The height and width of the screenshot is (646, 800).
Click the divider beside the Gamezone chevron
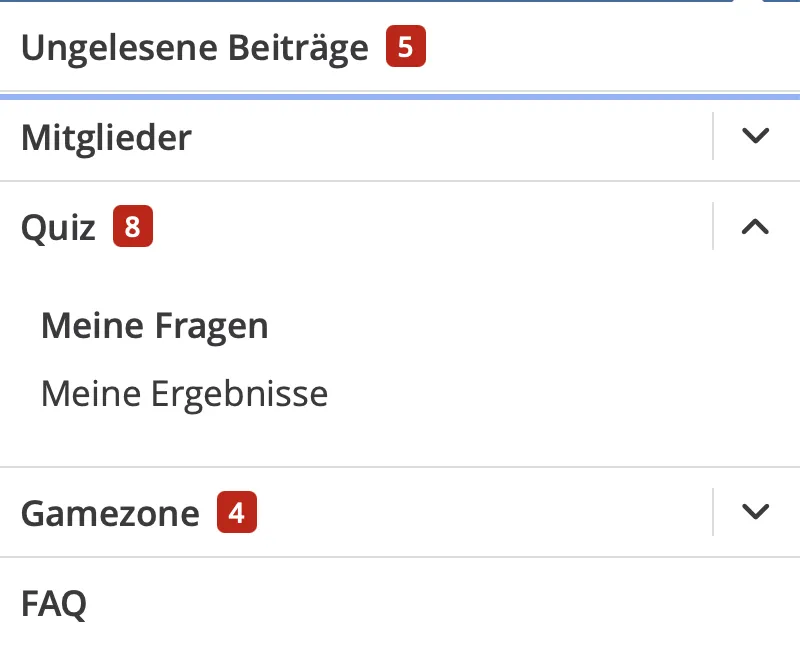(x=713, y=511)
